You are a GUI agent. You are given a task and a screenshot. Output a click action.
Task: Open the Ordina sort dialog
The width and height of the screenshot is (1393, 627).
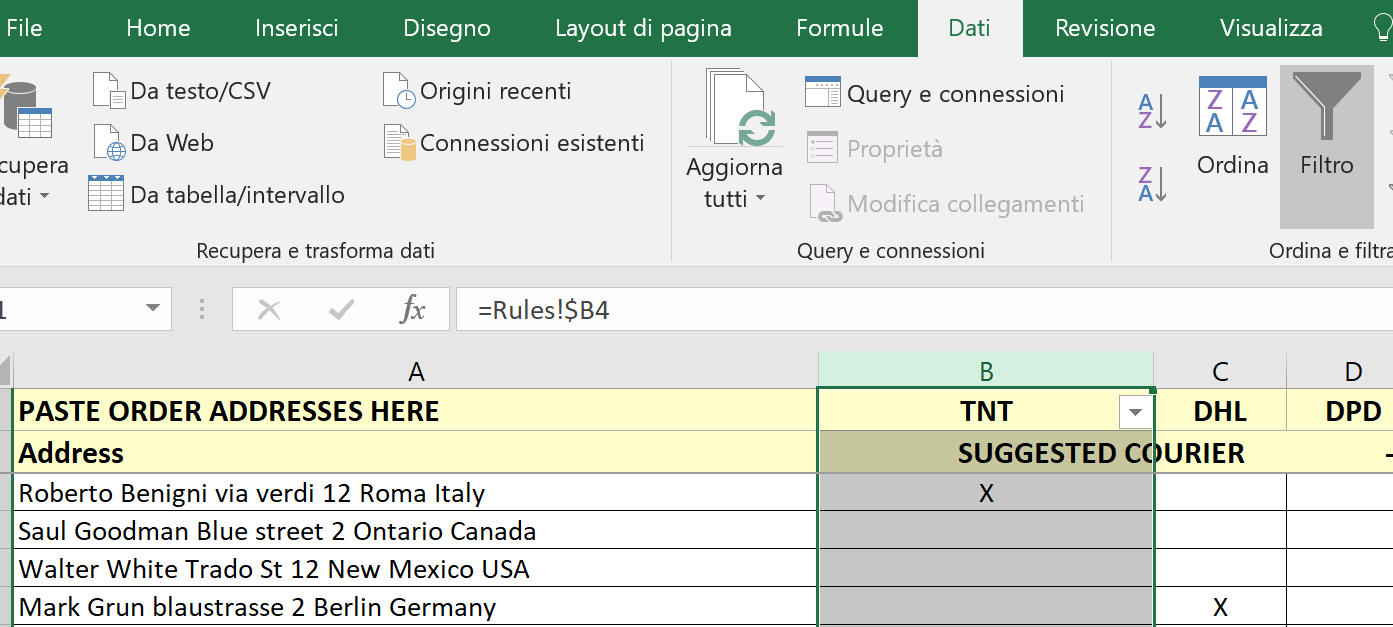[1232, 127]
